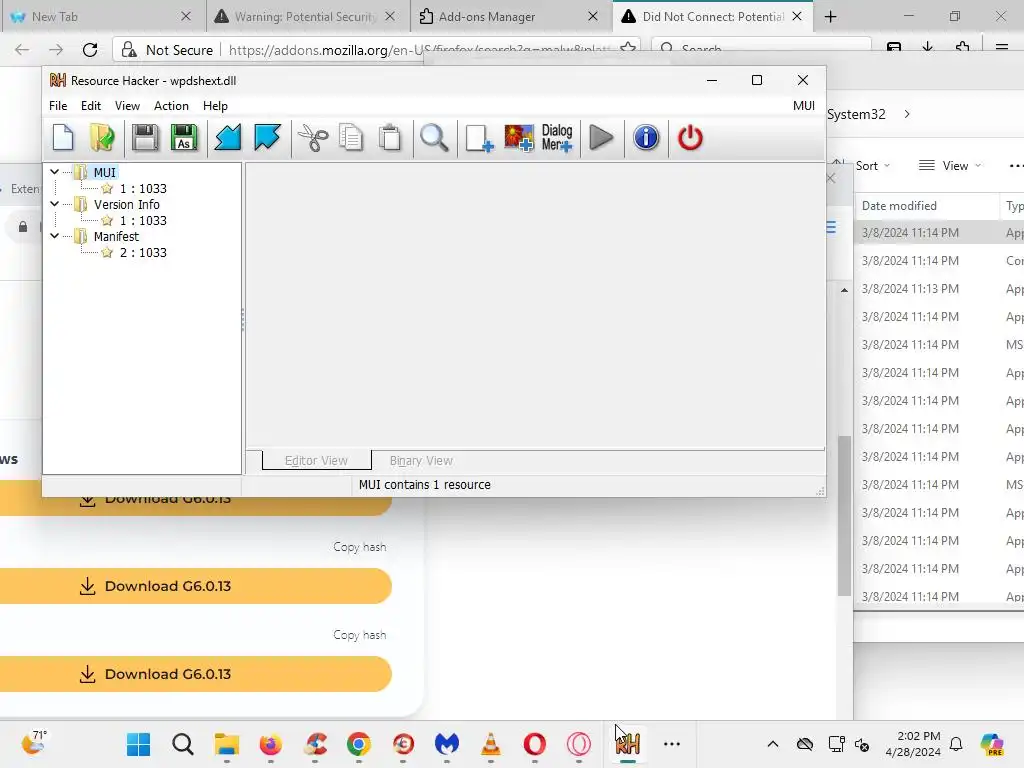The width and height of the screenshot is (1024, 768).
Task: Click the blue export resource arrow icon
Action: 267,138
